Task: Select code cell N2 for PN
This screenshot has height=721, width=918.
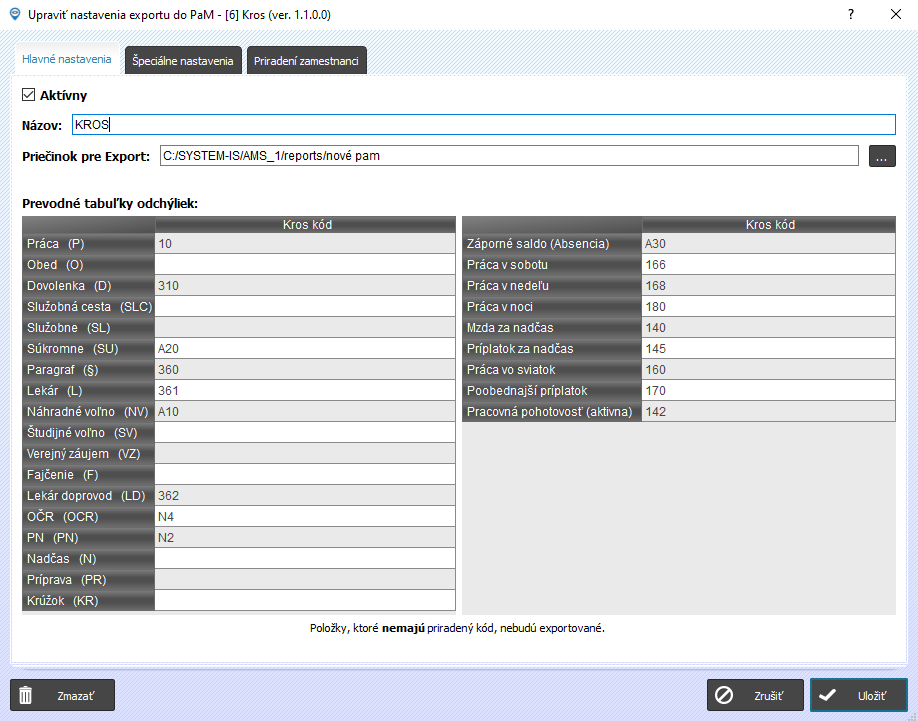Action: (x=305, y=538)
